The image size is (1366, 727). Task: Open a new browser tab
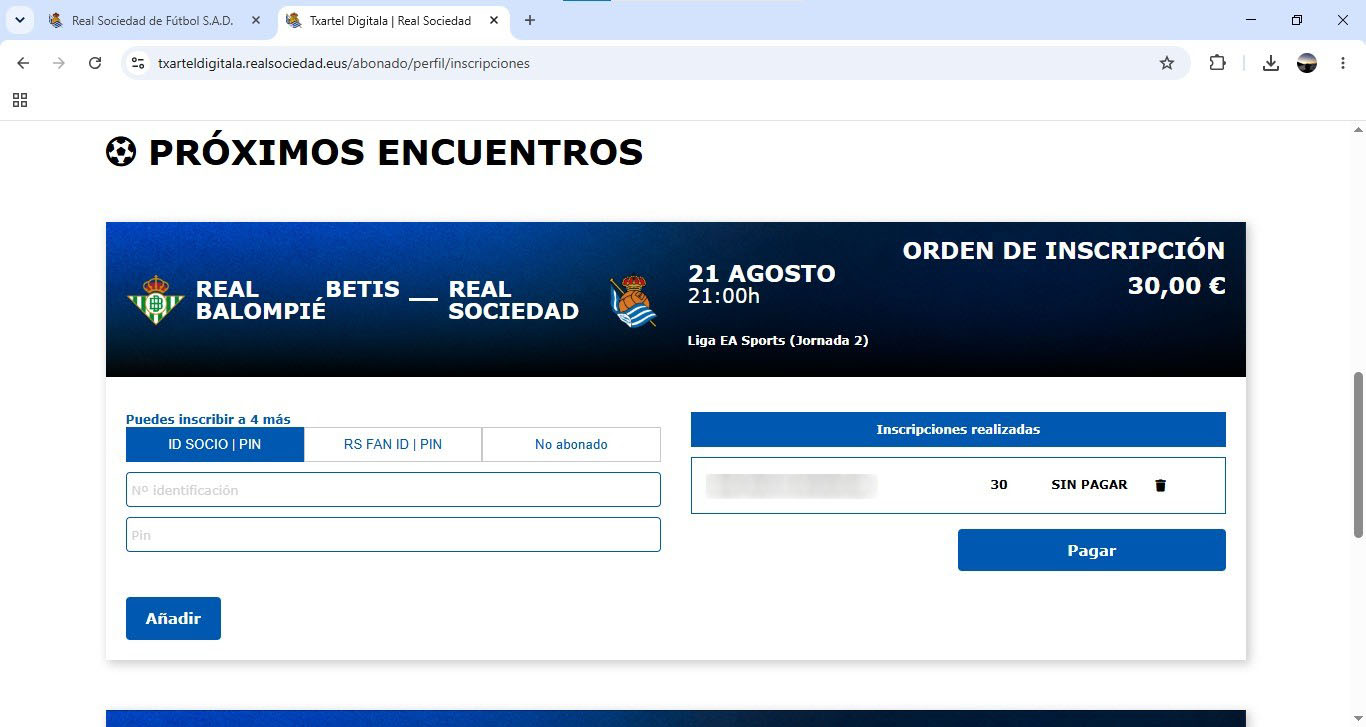530,20
